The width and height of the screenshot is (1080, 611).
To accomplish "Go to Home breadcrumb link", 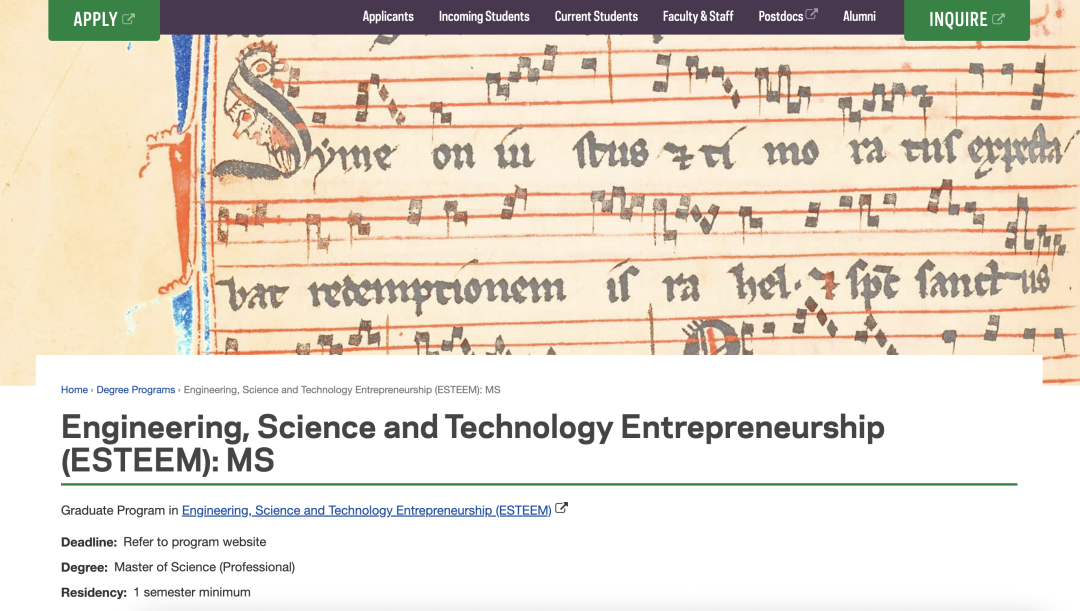I will tap(74, 390).
